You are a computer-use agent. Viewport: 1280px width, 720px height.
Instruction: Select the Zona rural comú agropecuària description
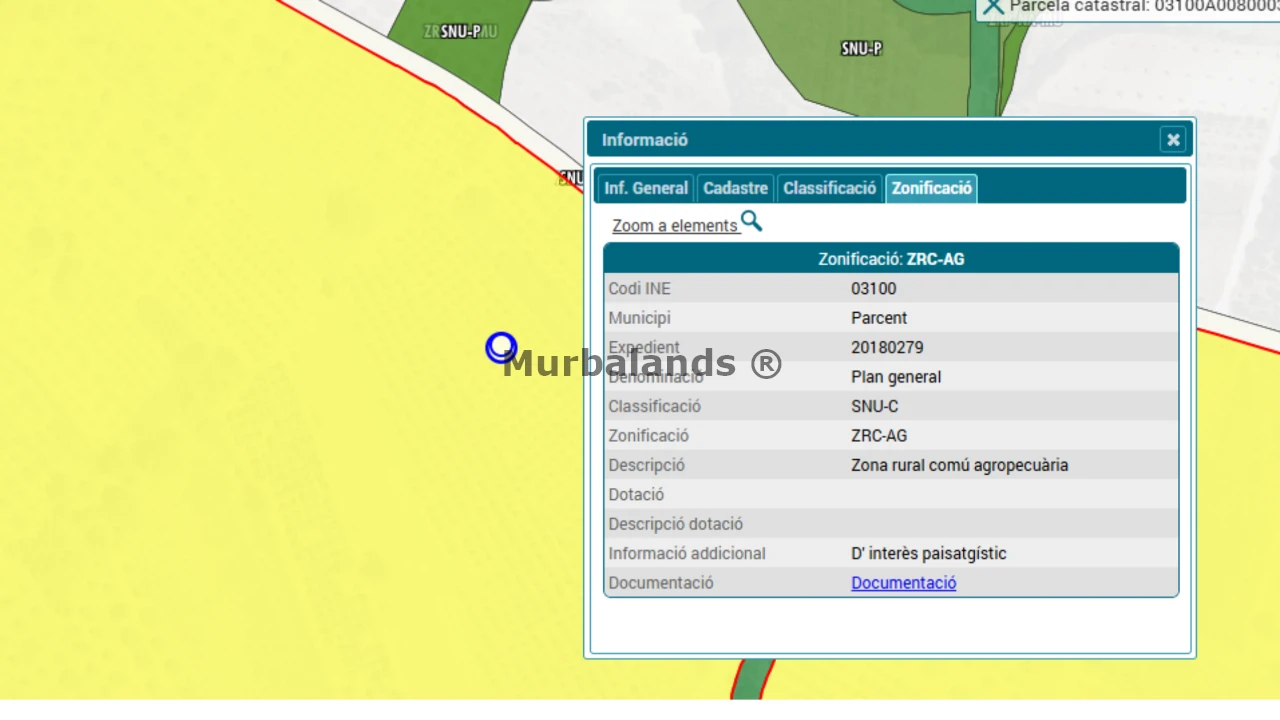tap(959, 465)
